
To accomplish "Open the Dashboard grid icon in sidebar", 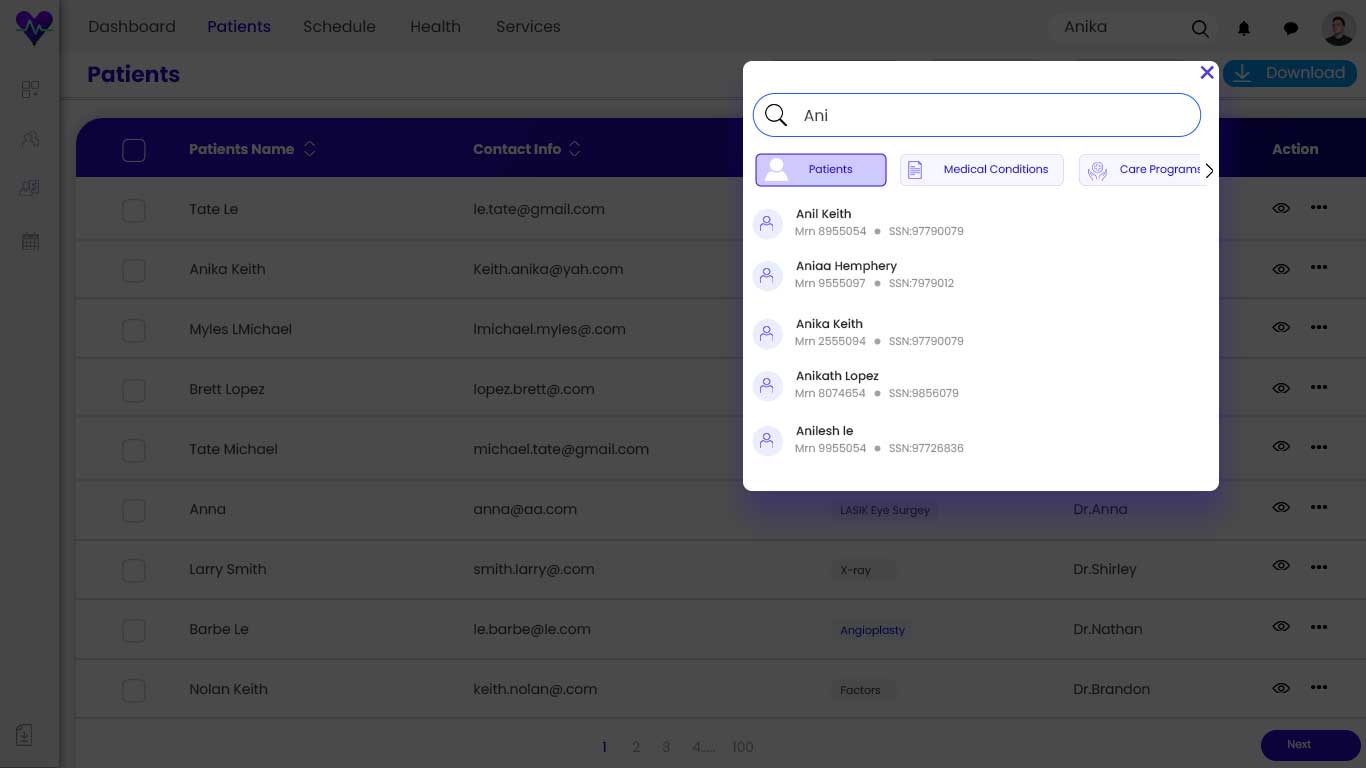I will [30, 89].
